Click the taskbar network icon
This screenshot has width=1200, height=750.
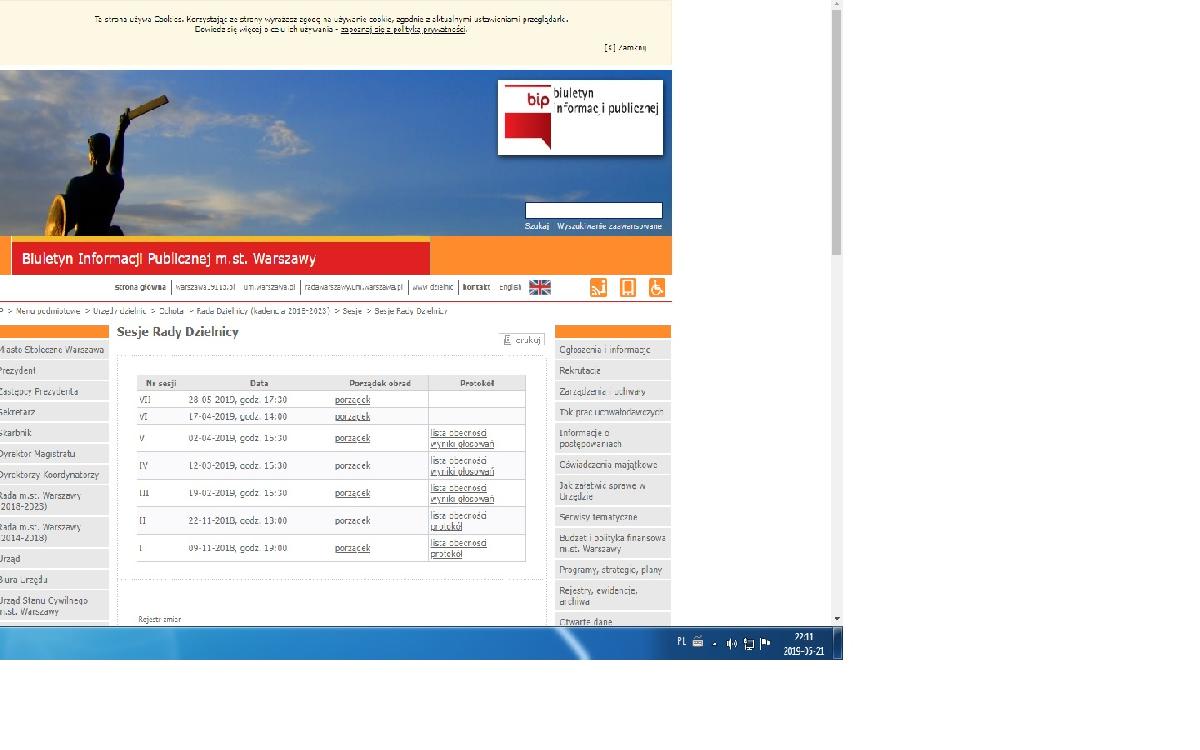click(748, 644)
